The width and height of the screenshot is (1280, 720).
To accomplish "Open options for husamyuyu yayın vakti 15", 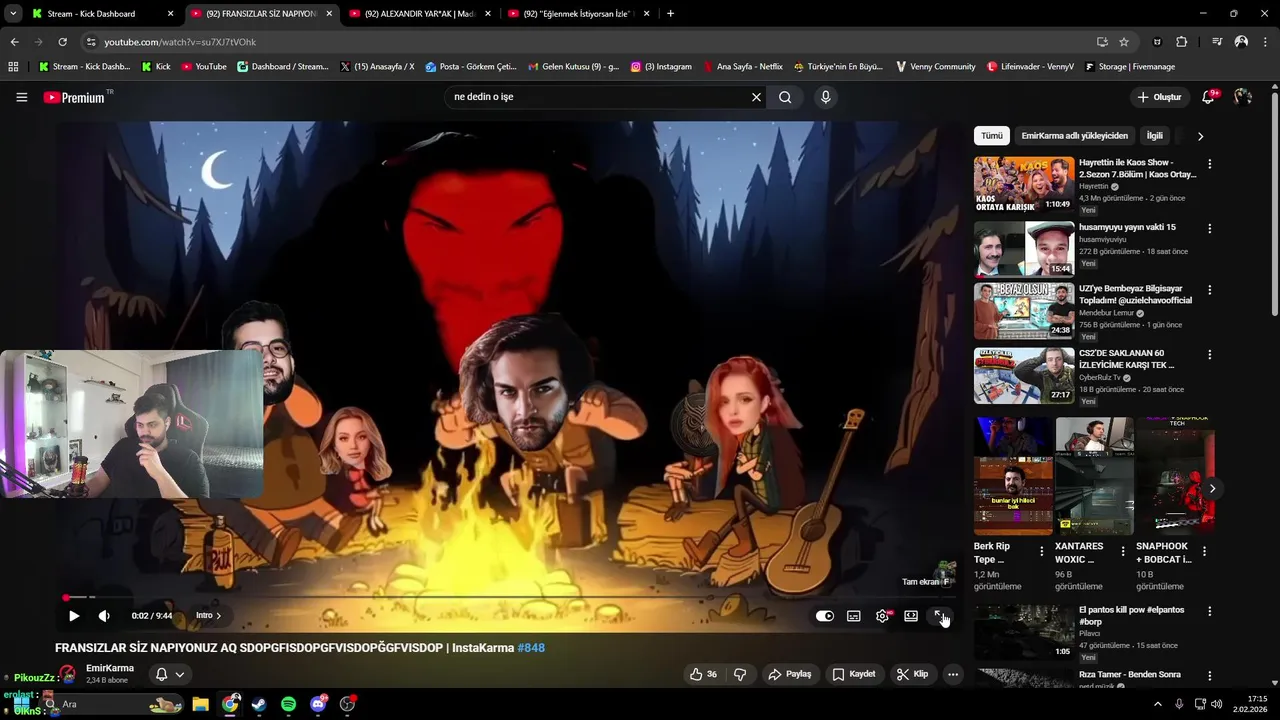I will (x=1209, y=229).
